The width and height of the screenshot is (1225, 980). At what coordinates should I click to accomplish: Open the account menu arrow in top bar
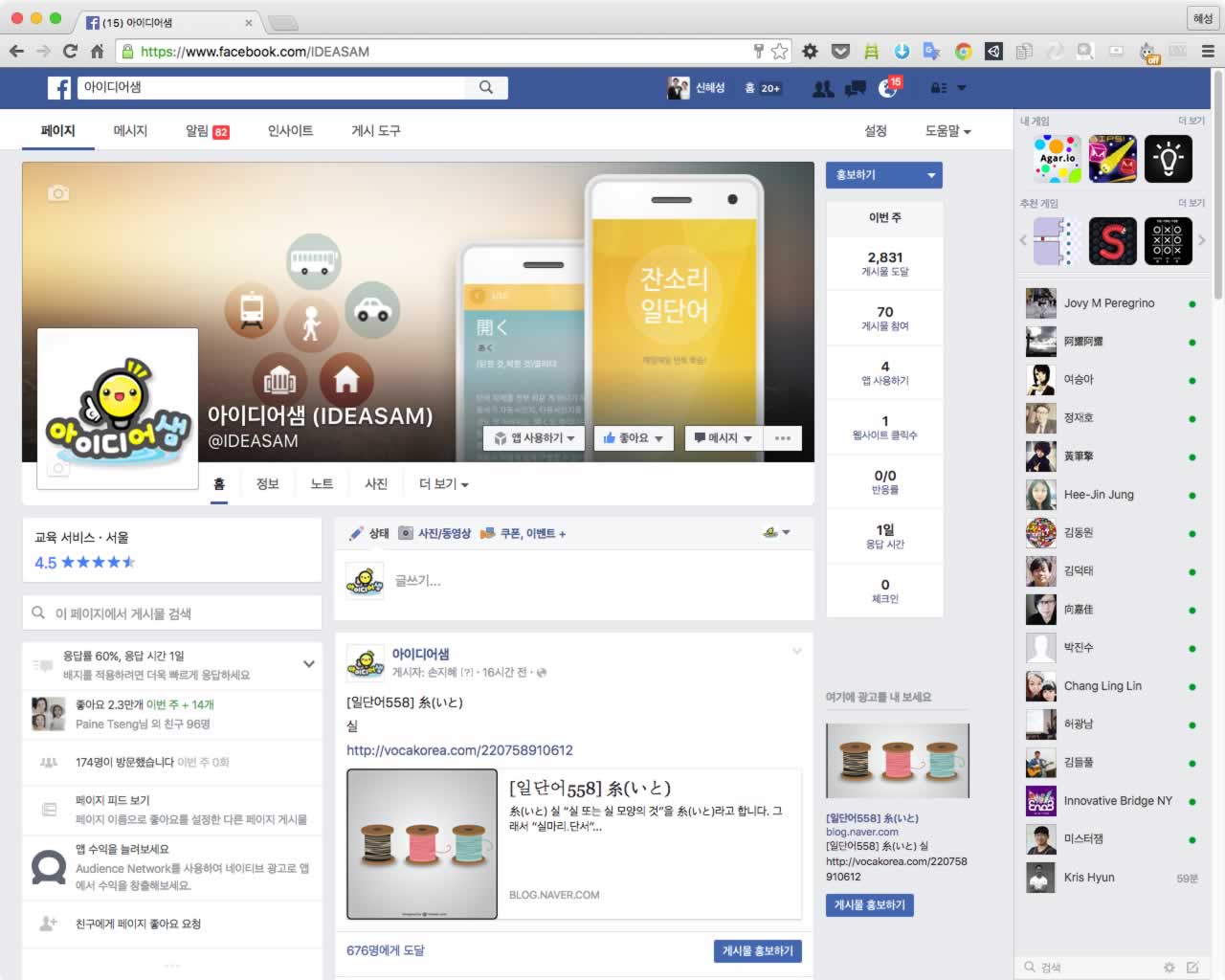click(x=962, y=88)
